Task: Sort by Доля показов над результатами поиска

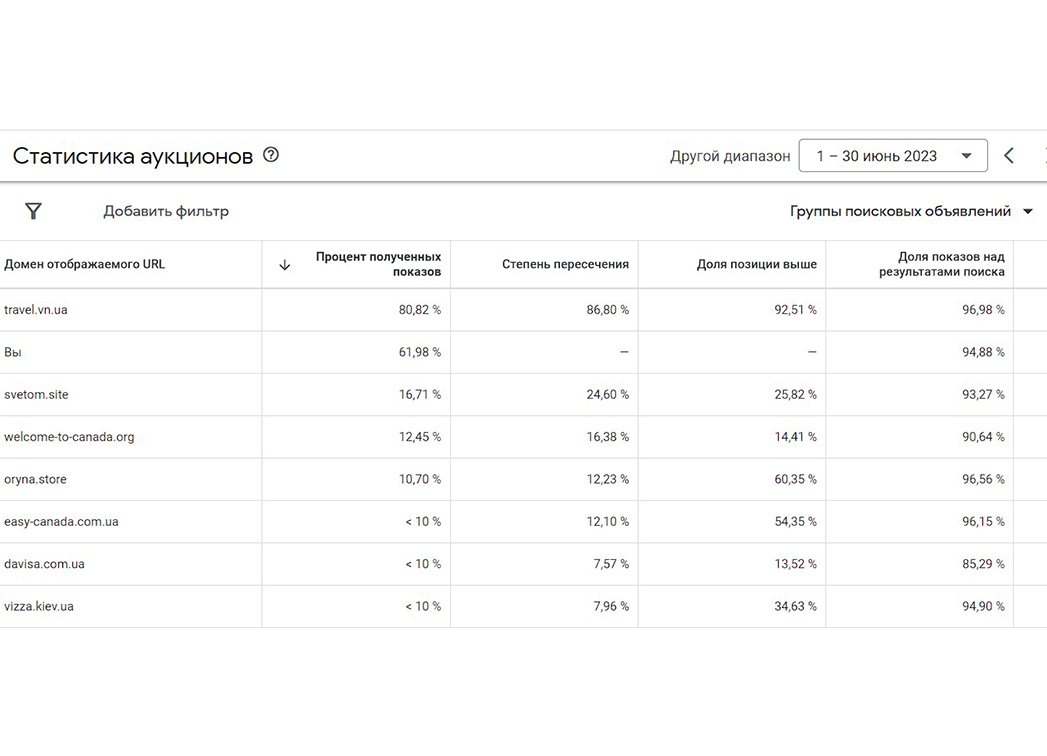Action: (x=941, y=264)
